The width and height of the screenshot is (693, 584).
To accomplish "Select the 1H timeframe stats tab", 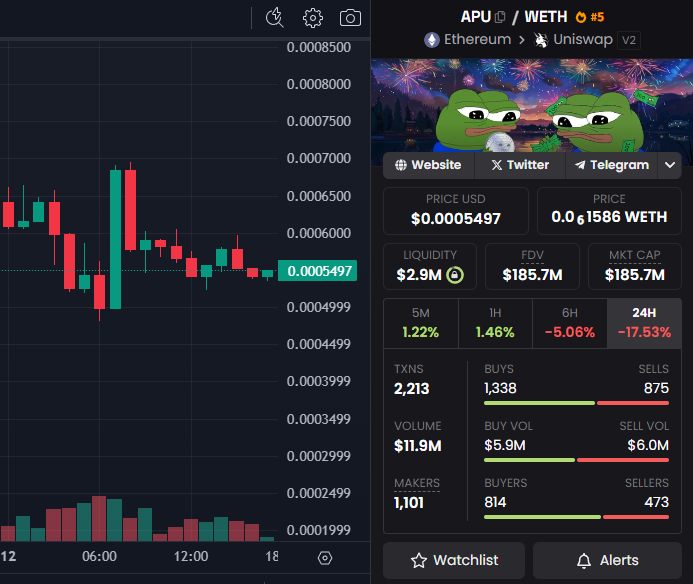I will 495,323.
